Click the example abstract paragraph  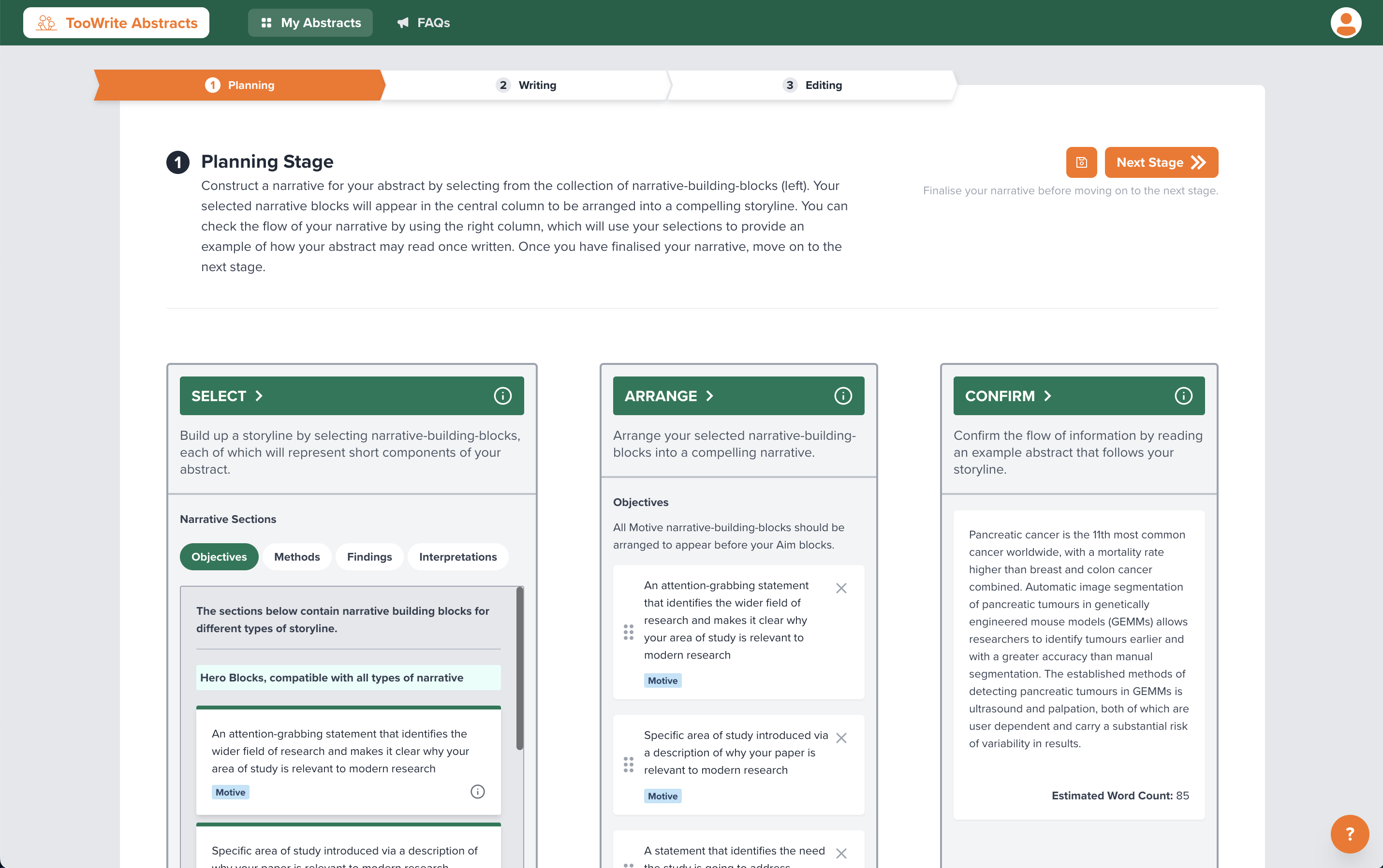[x=1079, y=639]
